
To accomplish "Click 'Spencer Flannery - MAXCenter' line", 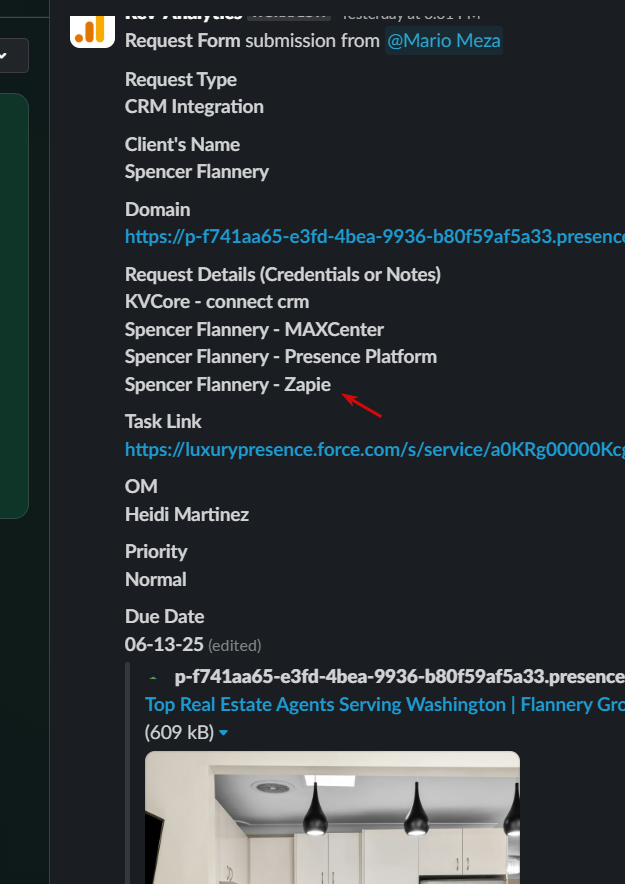I will (254, 329).
